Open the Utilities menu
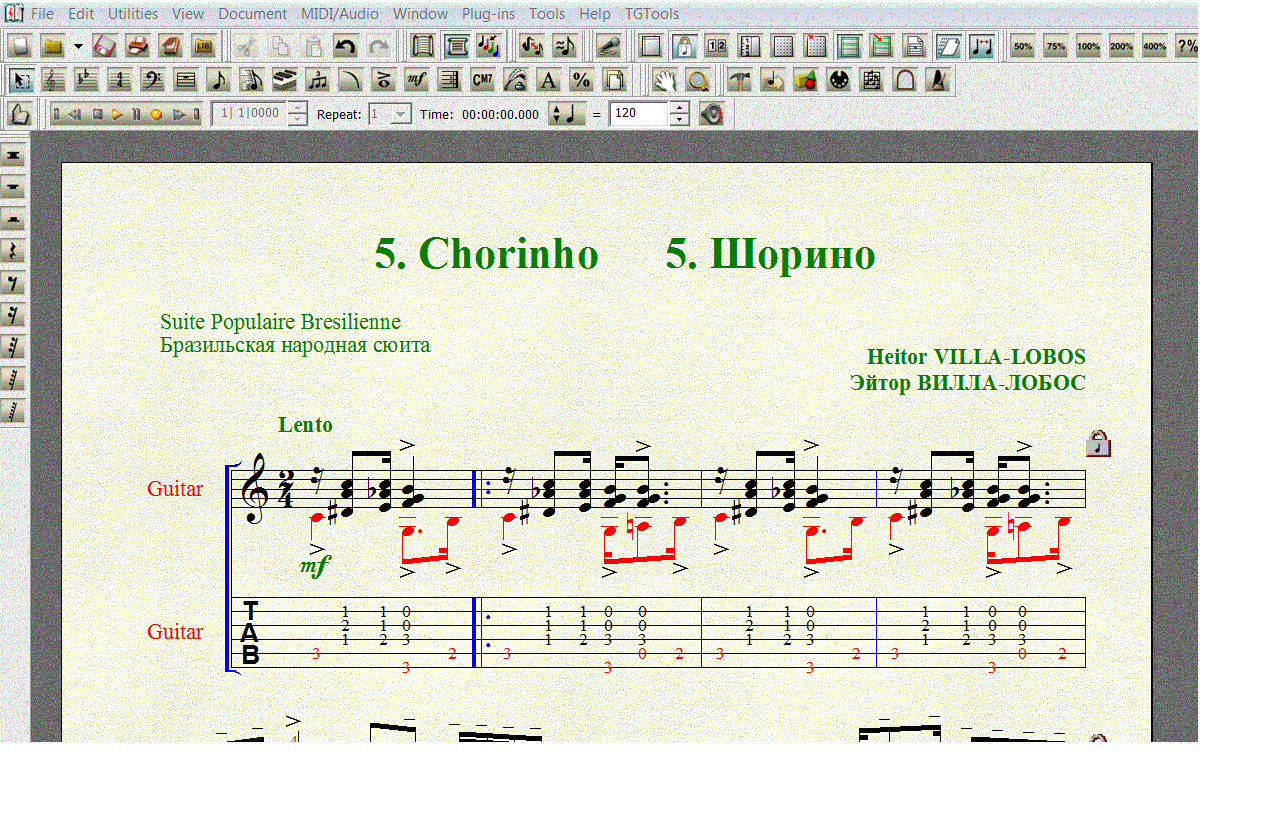The width and height of the screenshot is (1274, 817). pyautogui.click(x=133, y=14)
